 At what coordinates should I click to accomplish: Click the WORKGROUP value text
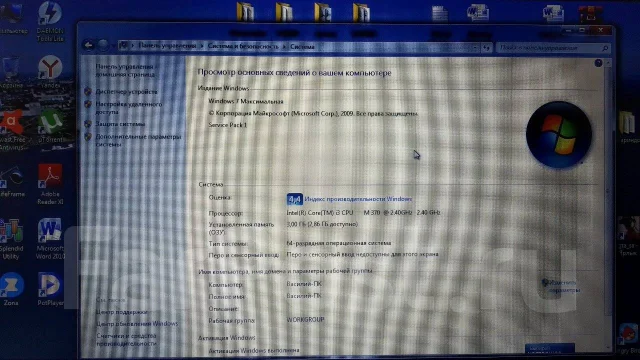(x=305, y=320)
